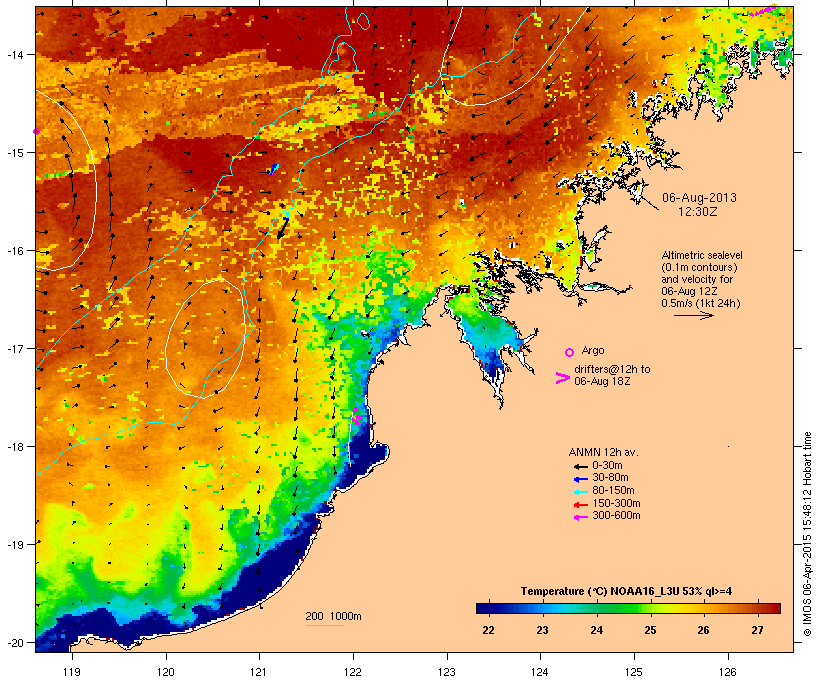
Task: Click the 0-30m depth label
Action: click(607, 466)
